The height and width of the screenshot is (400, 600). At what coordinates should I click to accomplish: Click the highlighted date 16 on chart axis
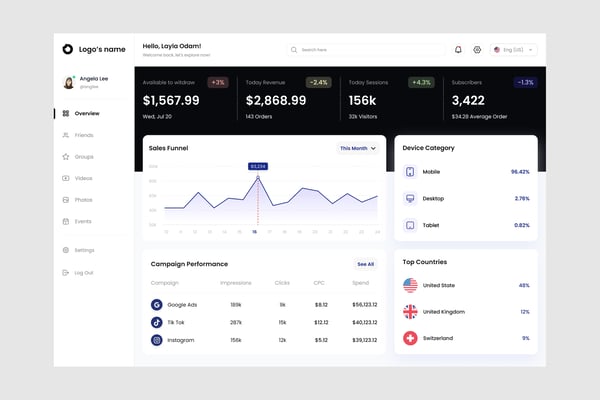point(254,232)
